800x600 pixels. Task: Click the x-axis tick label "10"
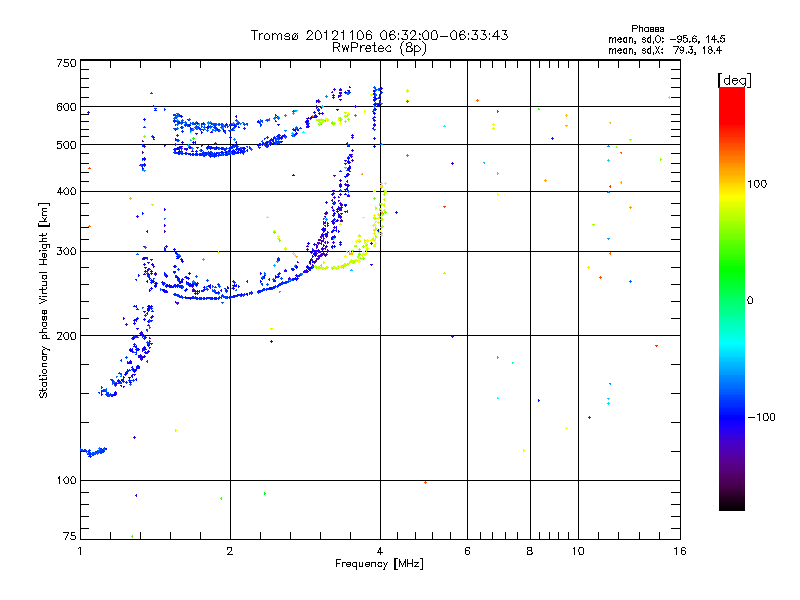point(578,551)
